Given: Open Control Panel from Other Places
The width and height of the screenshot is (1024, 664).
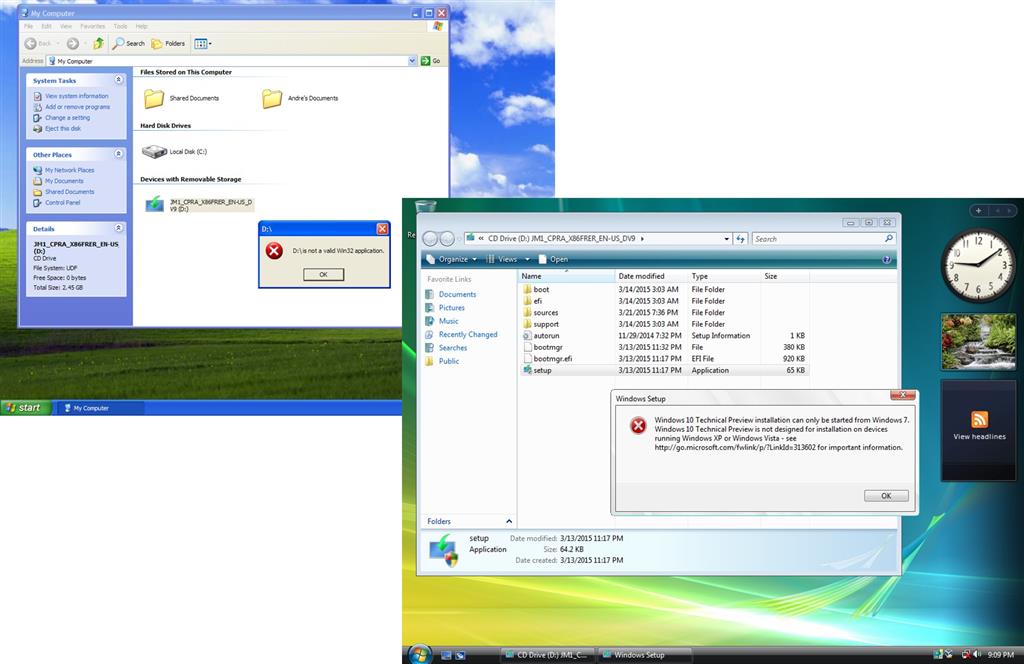Looking at the screenshot, I should [x=62, y=203].
